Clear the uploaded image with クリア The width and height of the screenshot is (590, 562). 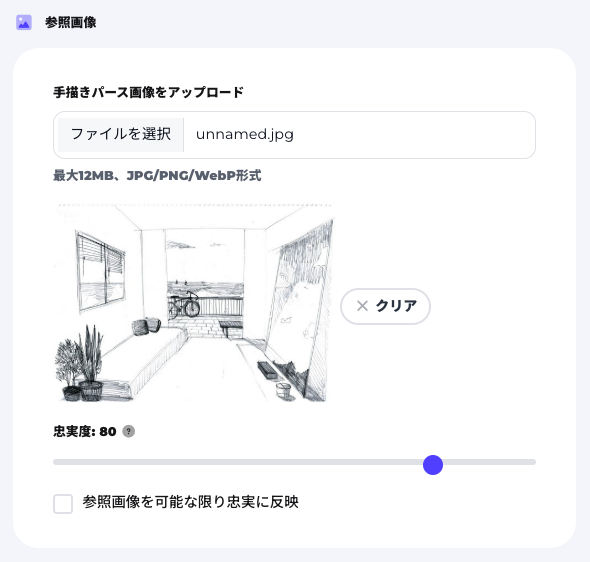[x=385, y=306]
